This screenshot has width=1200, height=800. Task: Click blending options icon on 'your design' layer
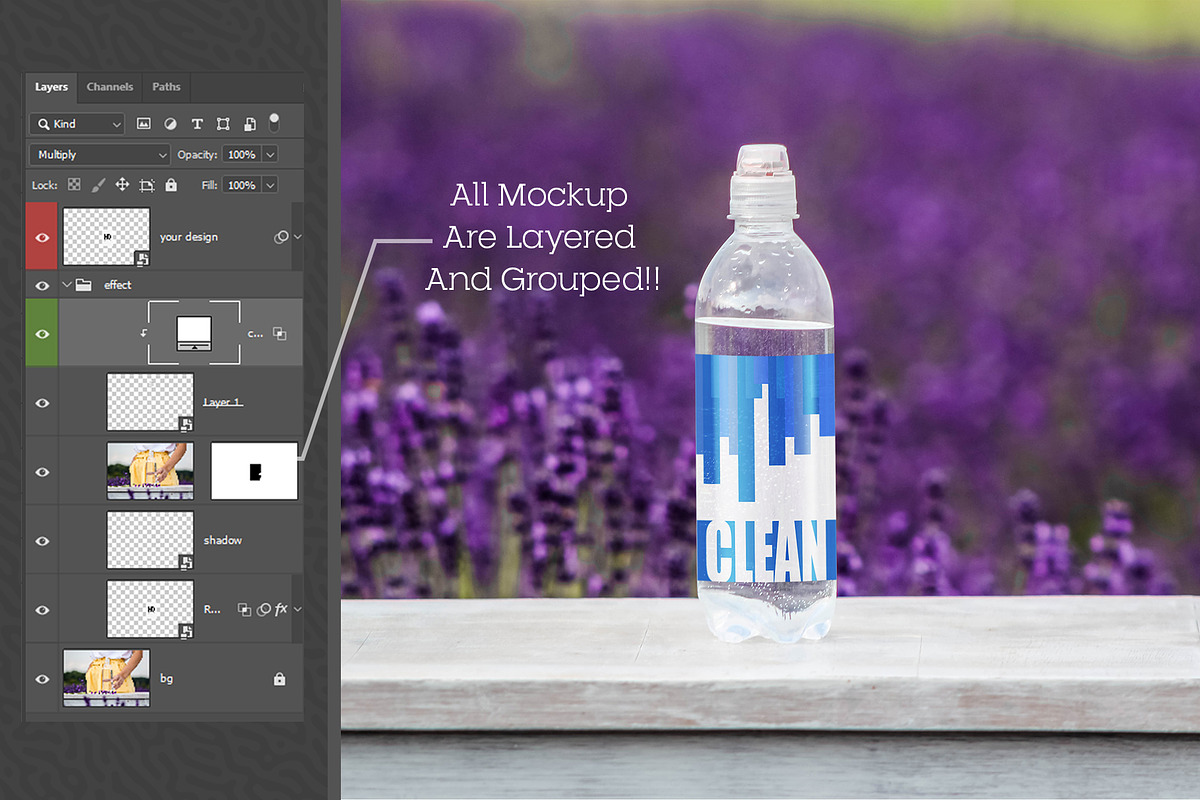(x=281, y=237)
